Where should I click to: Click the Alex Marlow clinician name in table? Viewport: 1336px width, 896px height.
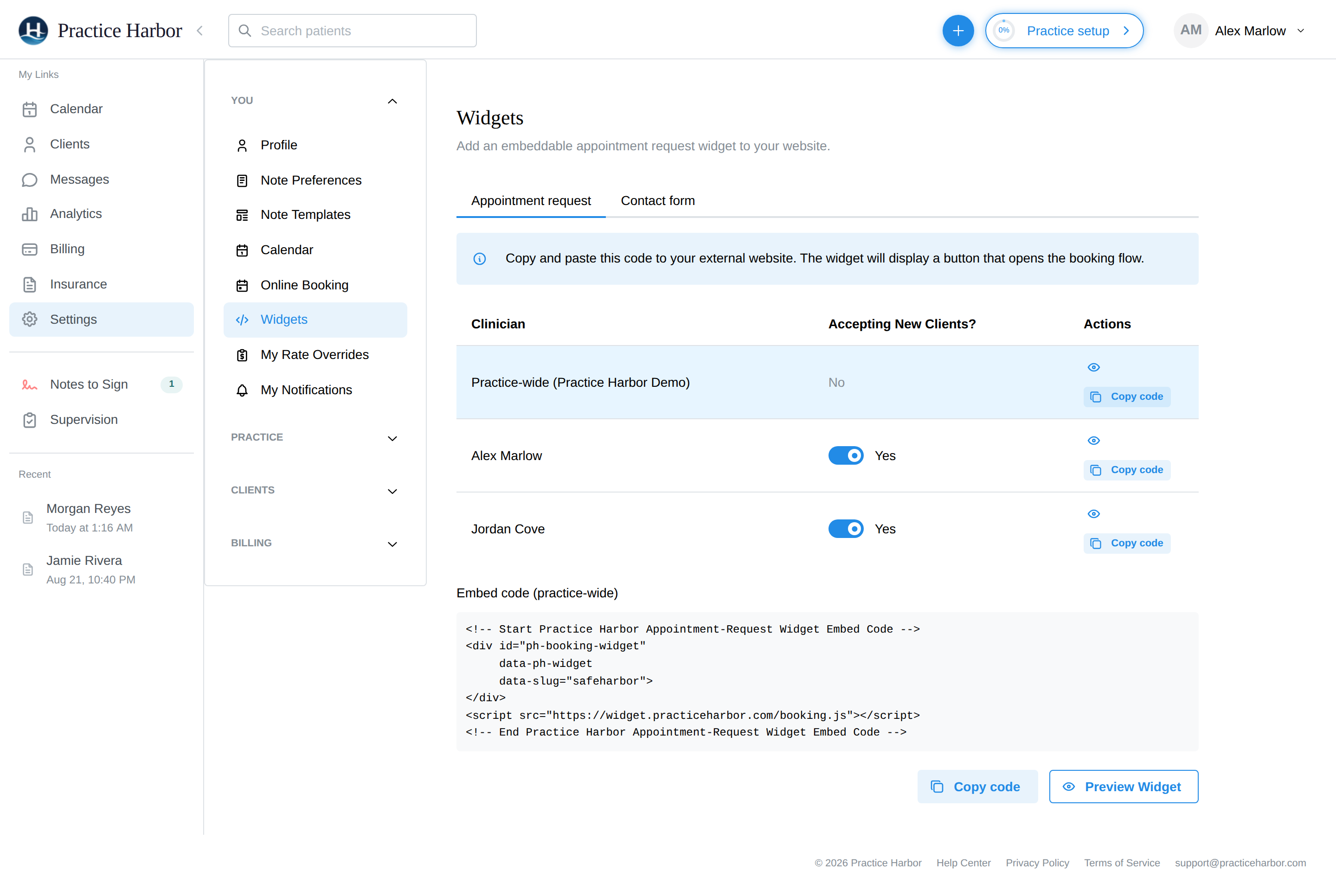click(506, 456)
